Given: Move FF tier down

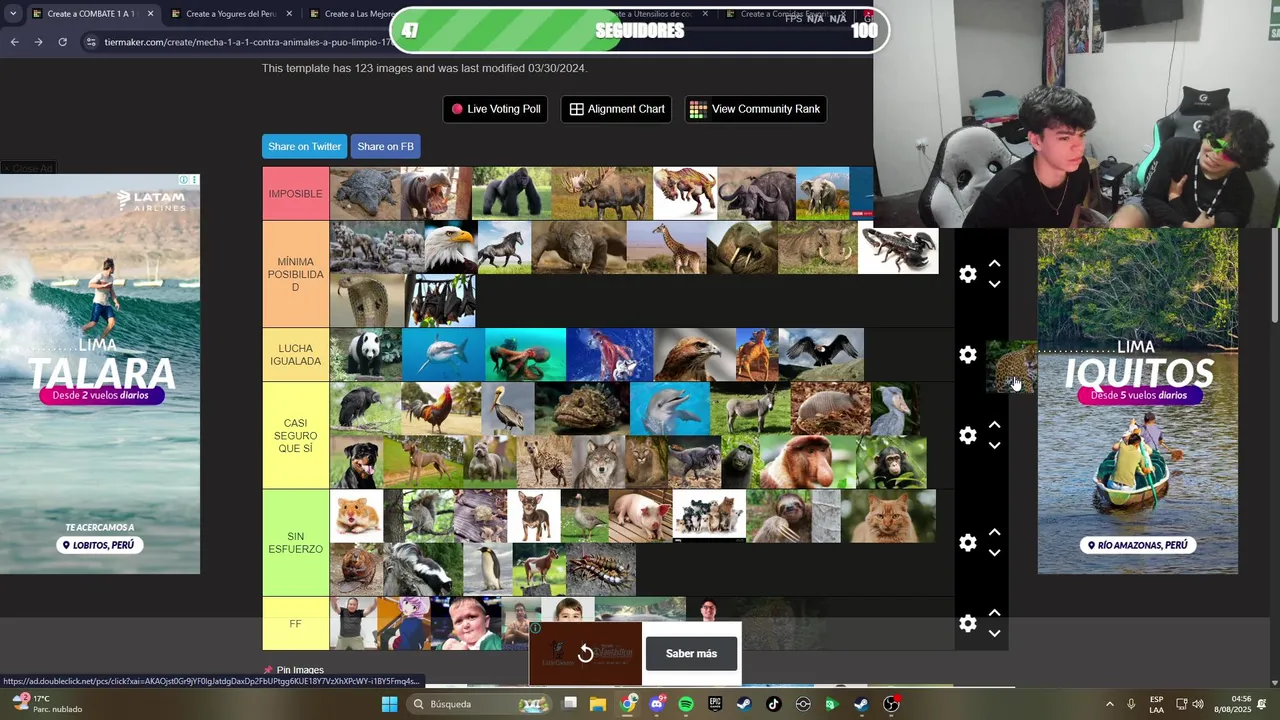Looking at the screenshot, I should tap(994, 633).
